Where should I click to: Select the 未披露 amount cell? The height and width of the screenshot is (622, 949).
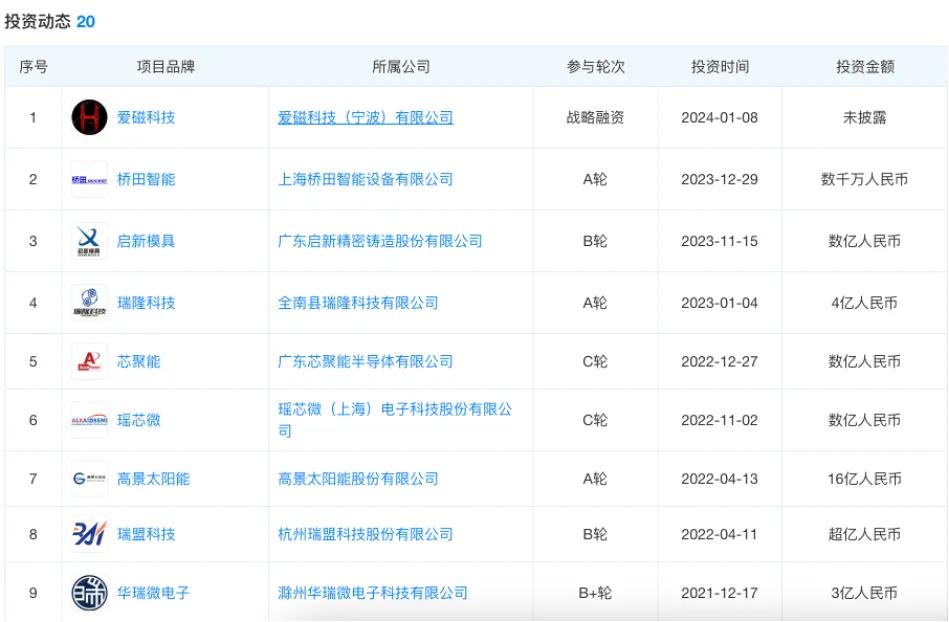(865, 117)
